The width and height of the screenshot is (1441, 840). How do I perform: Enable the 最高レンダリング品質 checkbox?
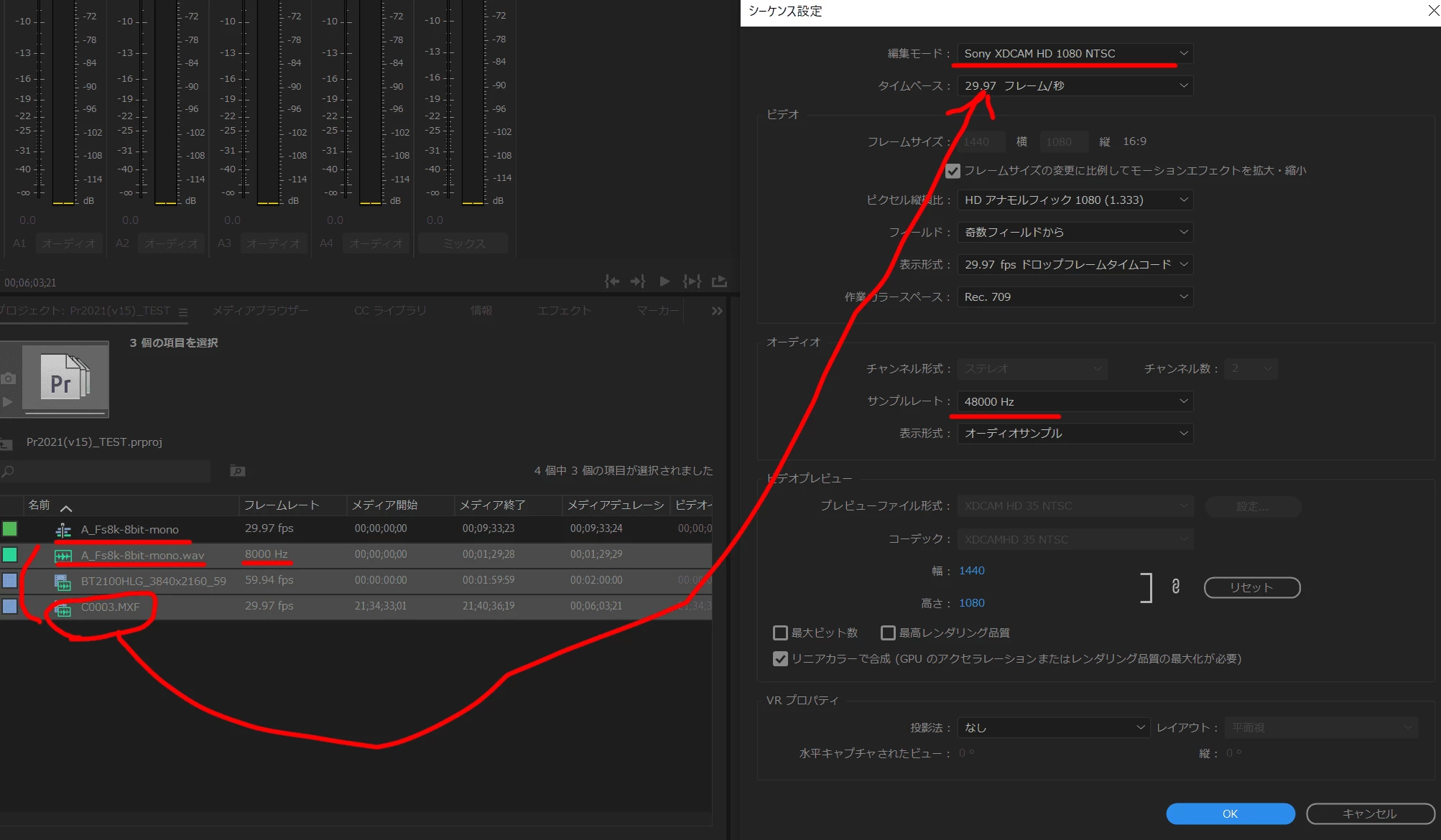[888, 633]
